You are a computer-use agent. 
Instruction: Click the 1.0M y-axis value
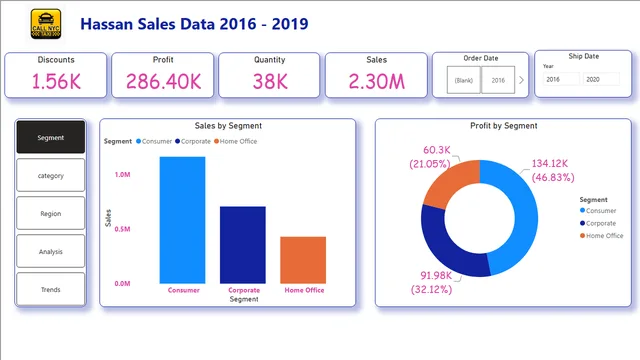(x=122, y=175)
